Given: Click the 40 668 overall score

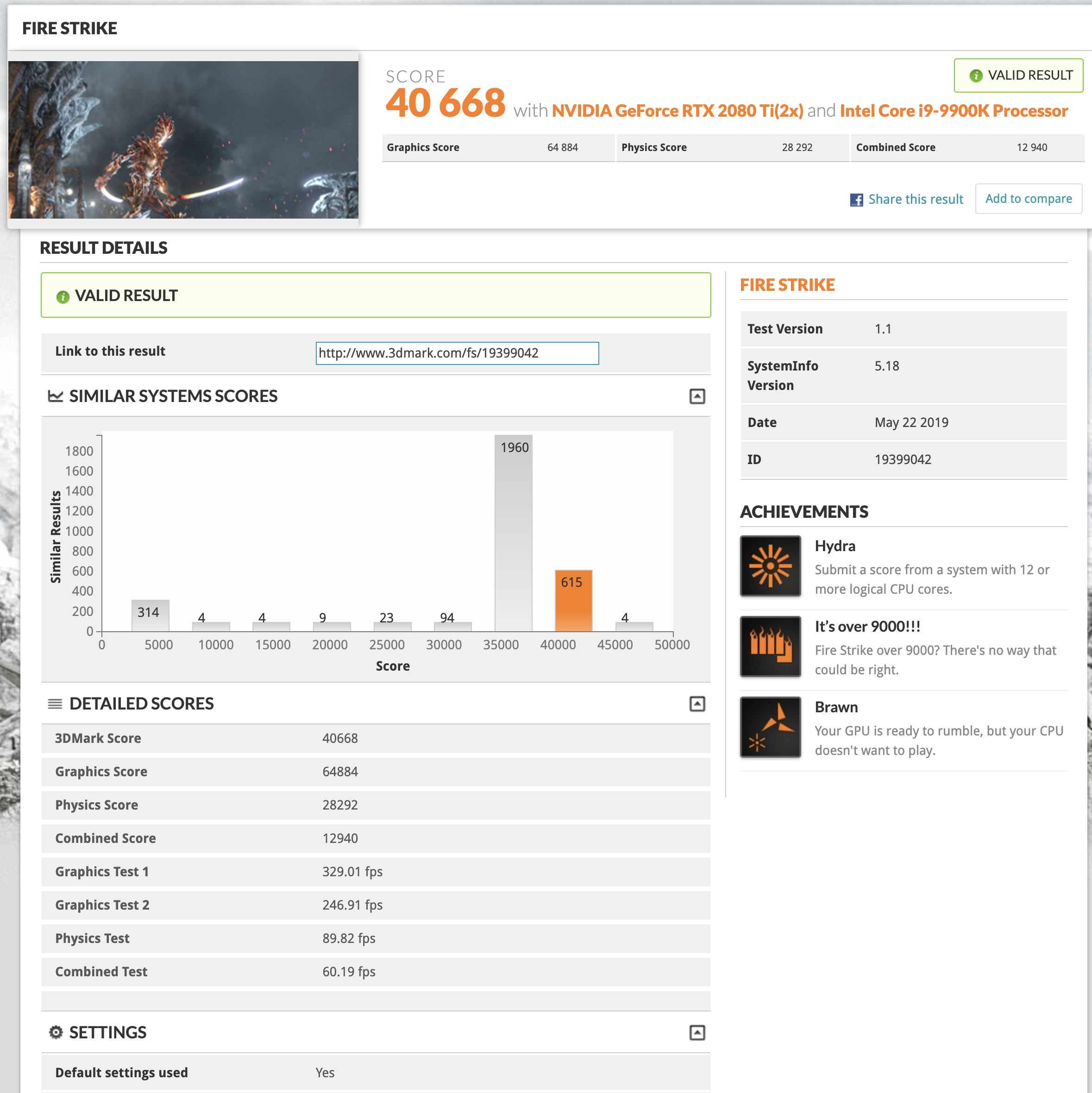Looking at the screenshot, I should coord(446,103).
